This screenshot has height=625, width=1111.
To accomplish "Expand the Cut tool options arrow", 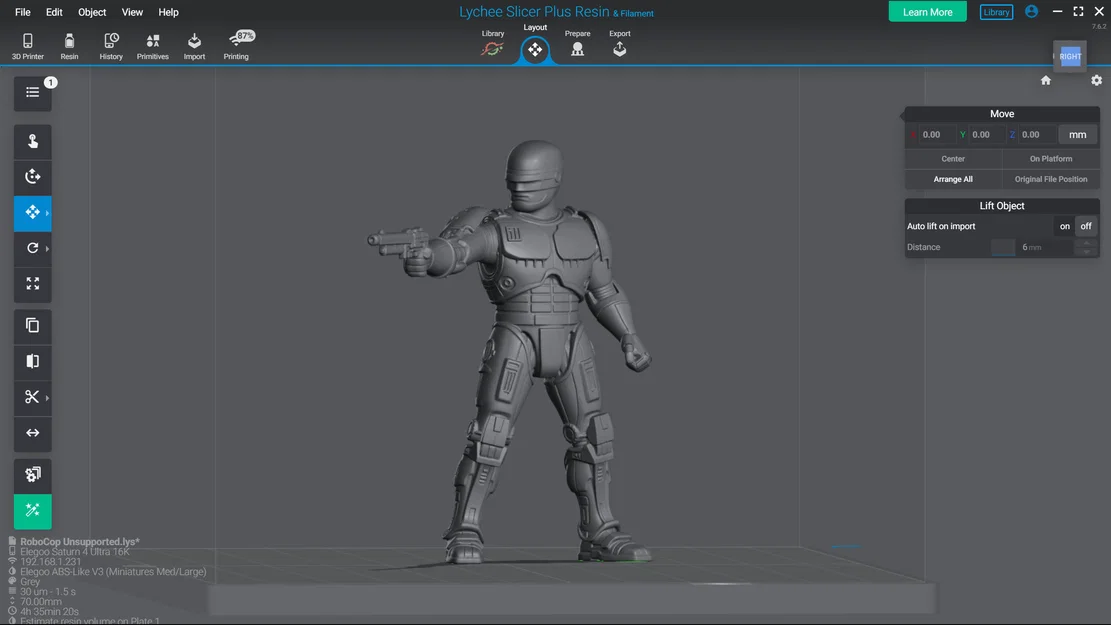I will [x=47, y=398].
